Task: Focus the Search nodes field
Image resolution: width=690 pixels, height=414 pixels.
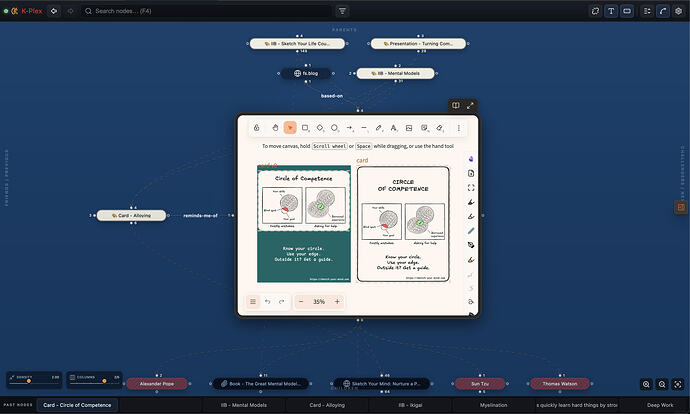Action: 207,11
